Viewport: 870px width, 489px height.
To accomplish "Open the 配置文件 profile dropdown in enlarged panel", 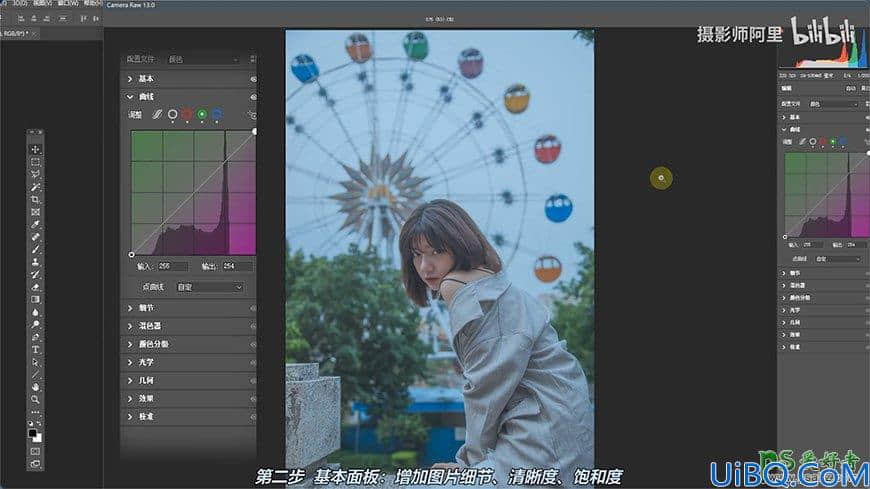I will point(203,59).
